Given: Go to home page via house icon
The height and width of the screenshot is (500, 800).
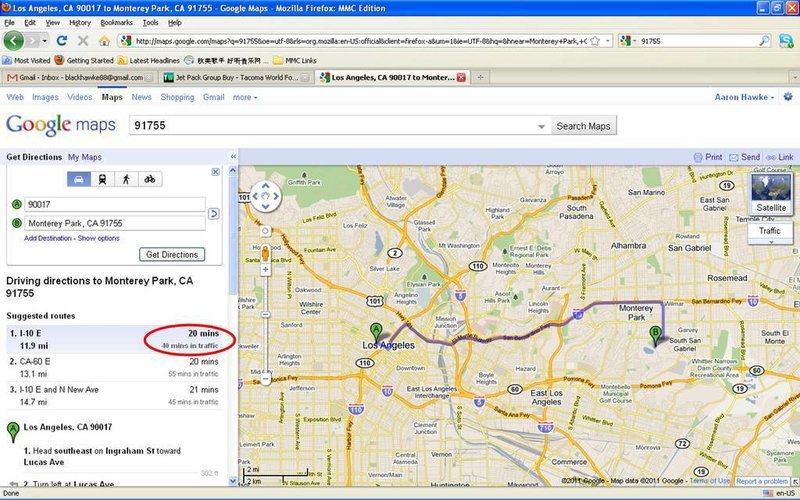Looking at the screenshot, I should point(104,40).
